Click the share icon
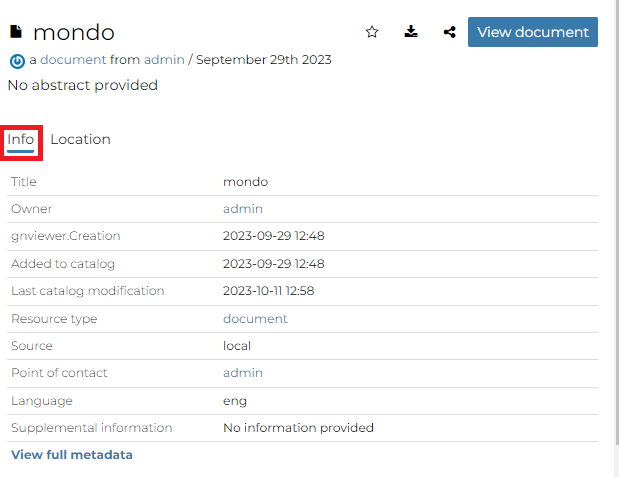Image resolution: width=619 pixels, height=491 pixels. coord(450,32)
